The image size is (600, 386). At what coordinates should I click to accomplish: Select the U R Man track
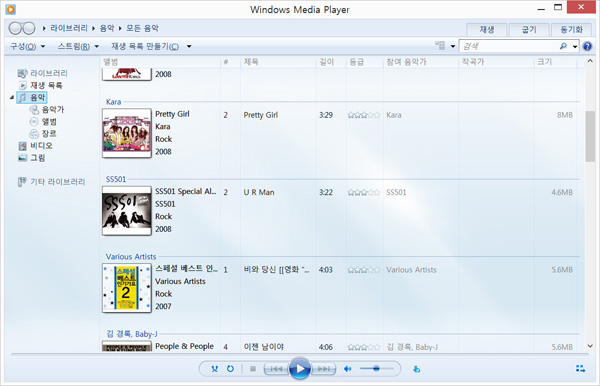tap(259, 192)
